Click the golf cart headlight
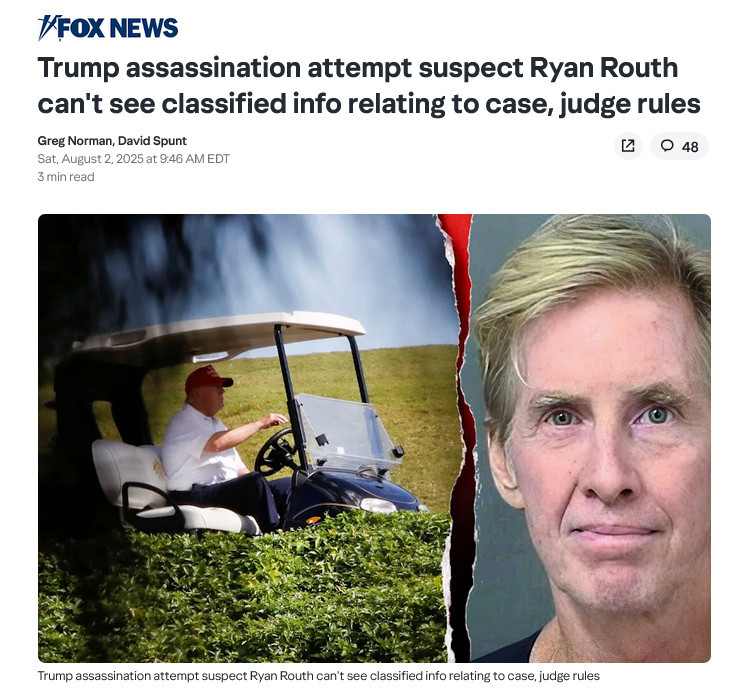 pyautogui.click(x=378, y=506)
